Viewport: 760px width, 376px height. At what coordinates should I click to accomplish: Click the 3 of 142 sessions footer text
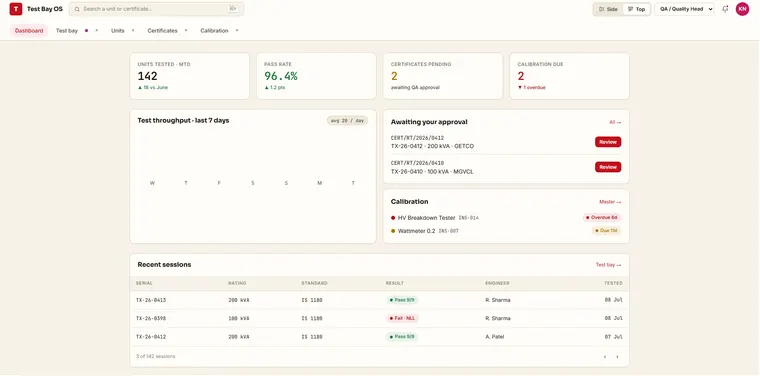coord(156,356)
